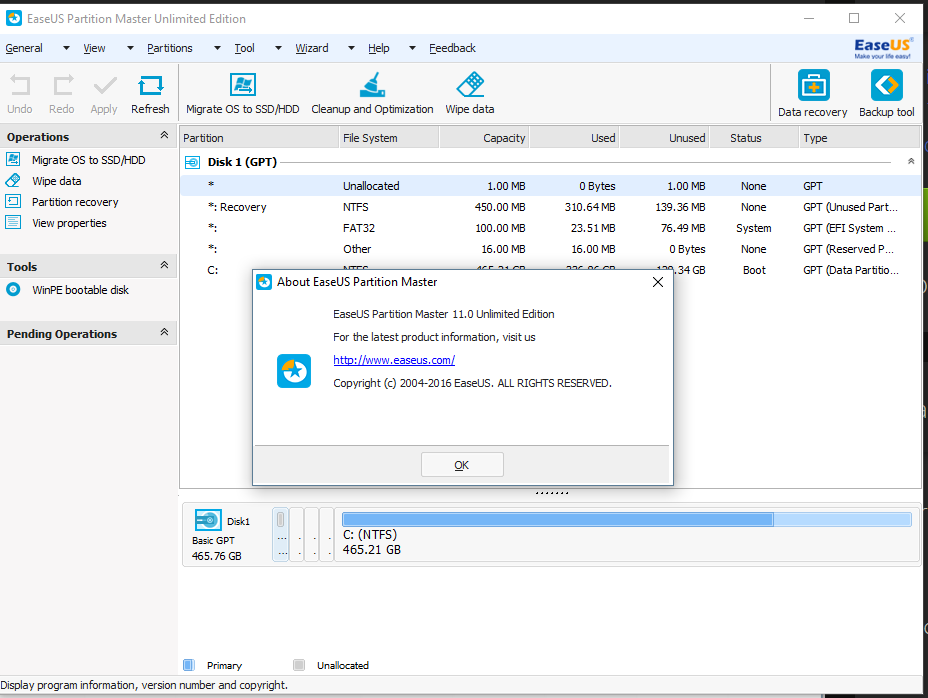Collapse the Disk 1 (GPT) group

coord(911,162)
